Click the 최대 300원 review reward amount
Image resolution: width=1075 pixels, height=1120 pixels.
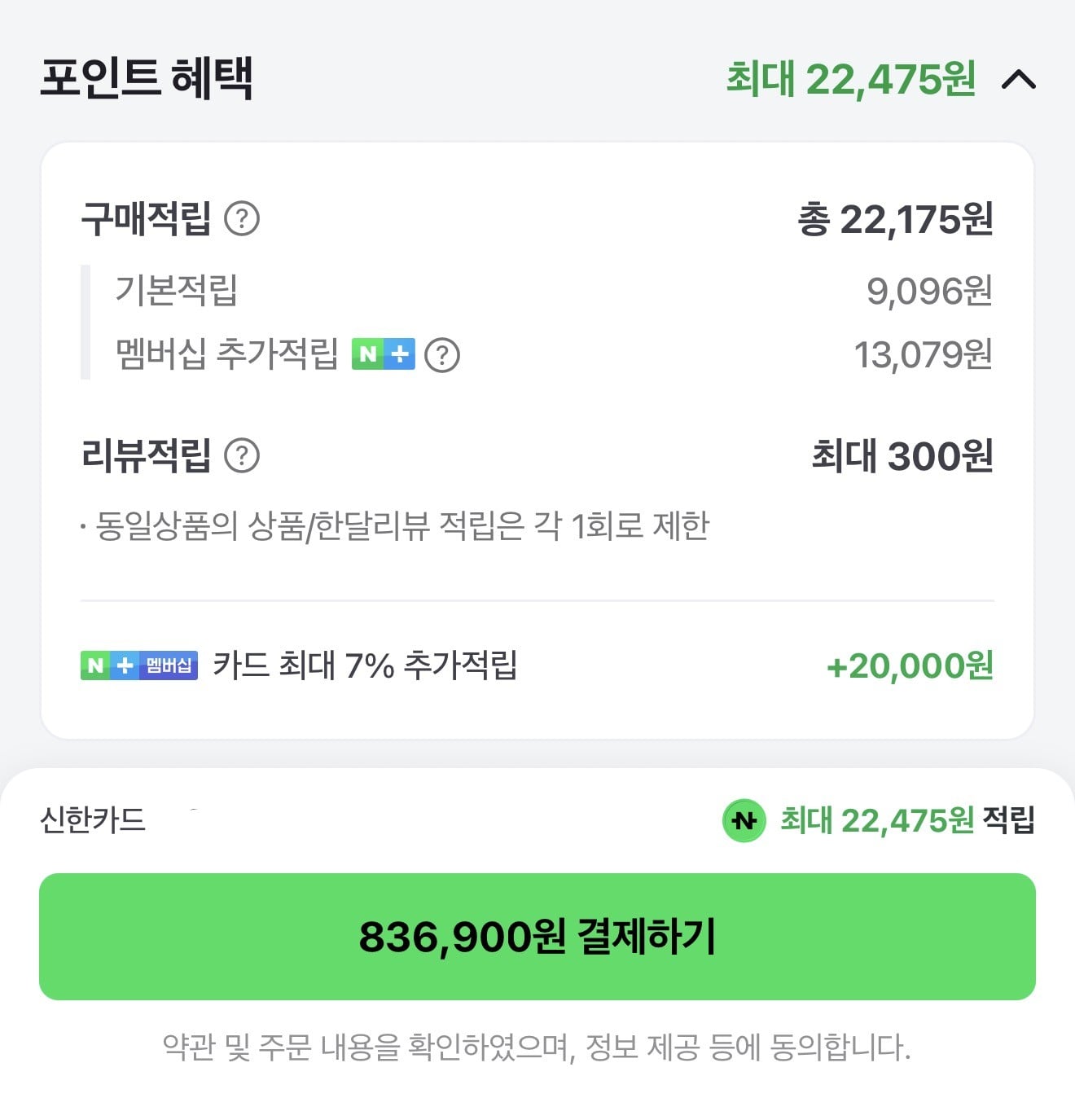click(902, 456)
